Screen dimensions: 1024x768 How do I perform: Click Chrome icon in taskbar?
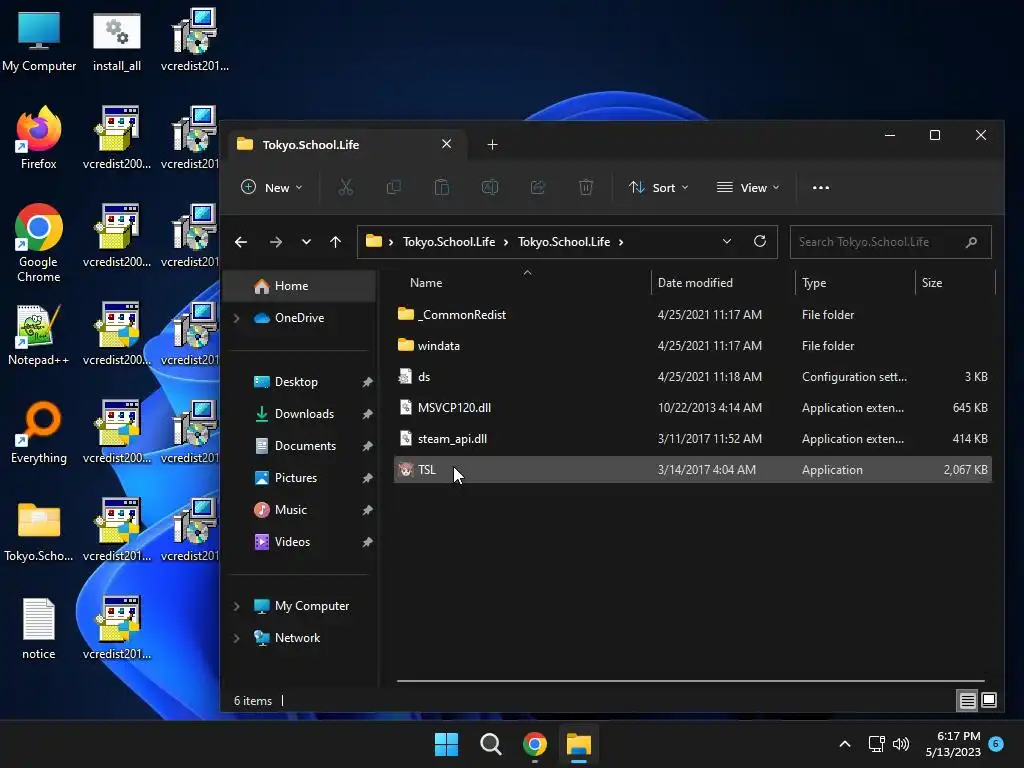pos(535,744)
